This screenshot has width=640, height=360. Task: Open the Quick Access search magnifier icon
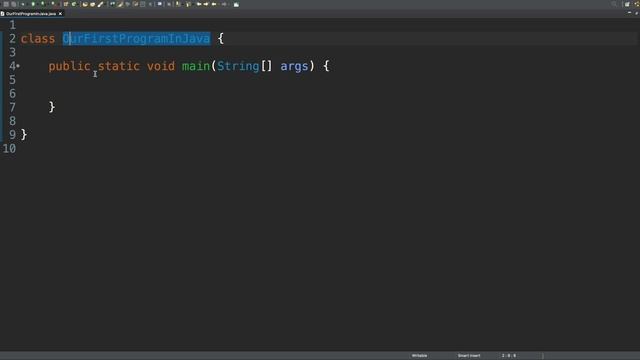pos(614,4)
